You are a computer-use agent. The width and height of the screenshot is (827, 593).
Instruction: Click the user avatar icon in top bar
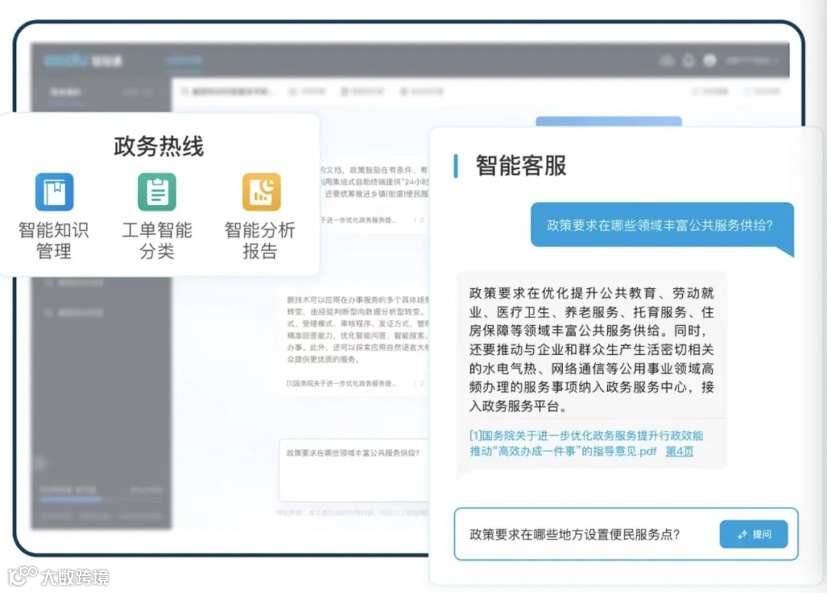pyautogui.click(x=710, y=61)
